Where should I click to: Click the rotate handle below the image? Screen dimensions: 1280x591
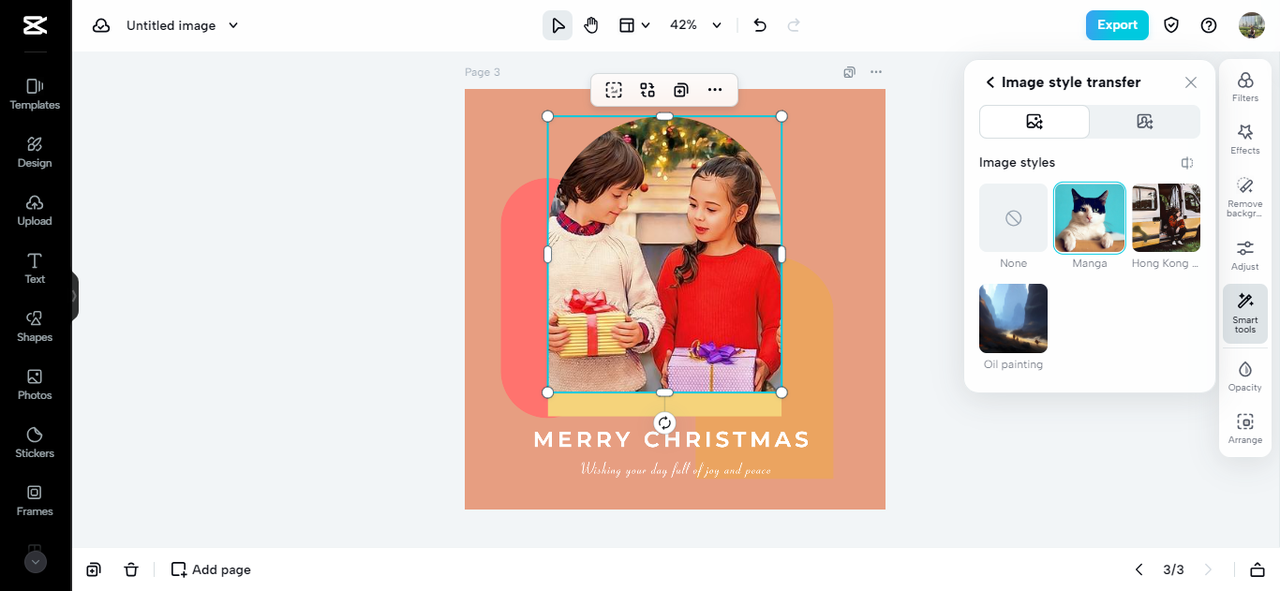[665, 423]
